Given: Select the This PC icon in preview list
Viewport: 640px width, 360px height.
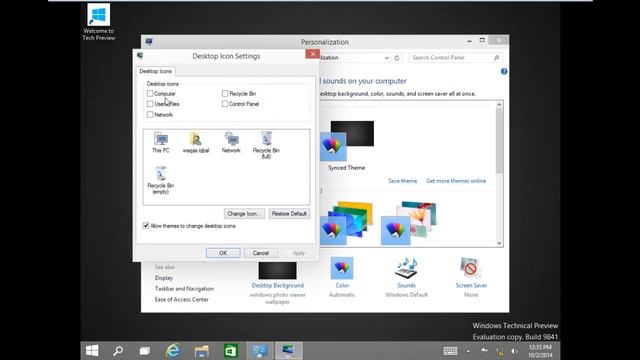Looking at the screenshot, I should [x=161, y=142].
